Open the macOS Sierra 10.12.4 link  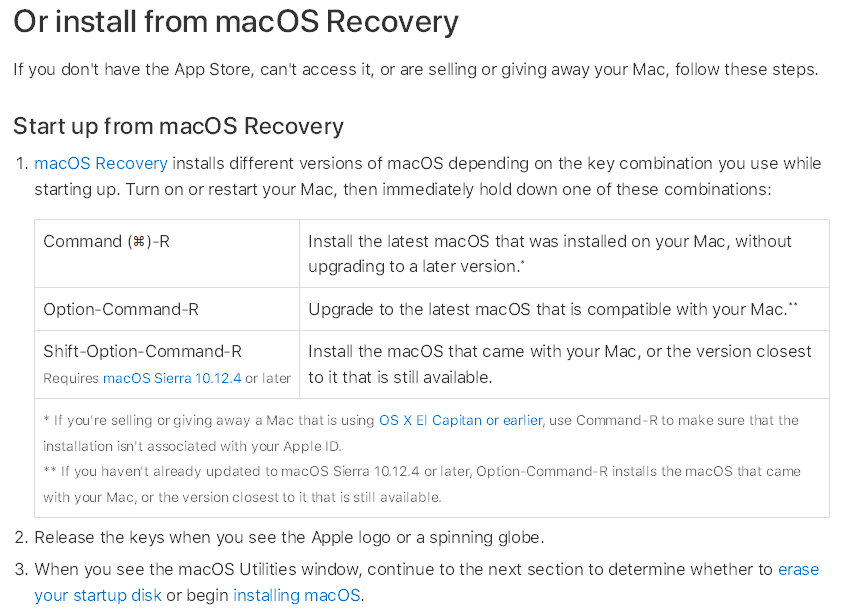[172, 378]
